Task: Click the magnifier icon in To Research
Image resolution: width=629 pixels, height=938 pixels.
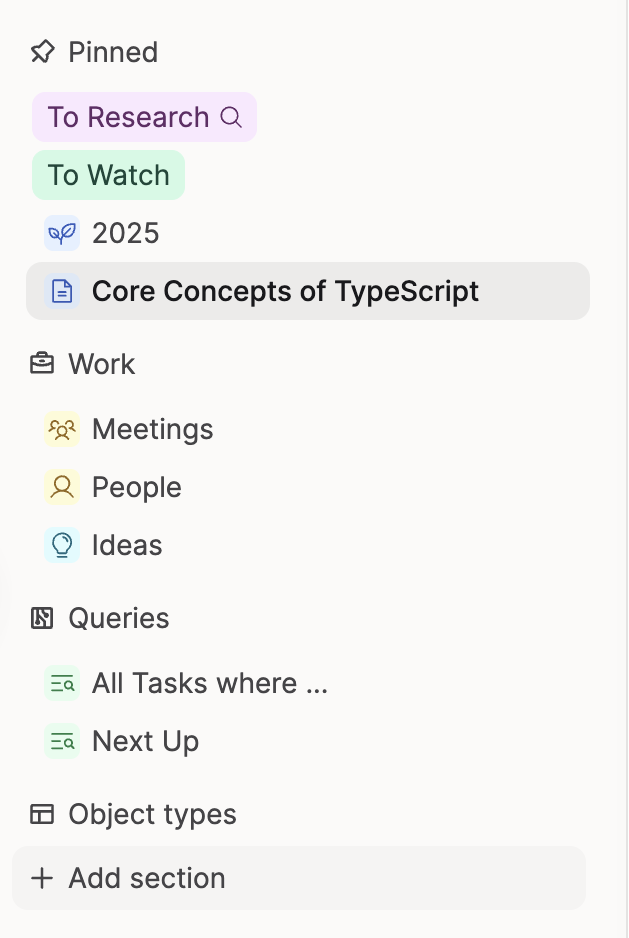Action: pos(231,117)
